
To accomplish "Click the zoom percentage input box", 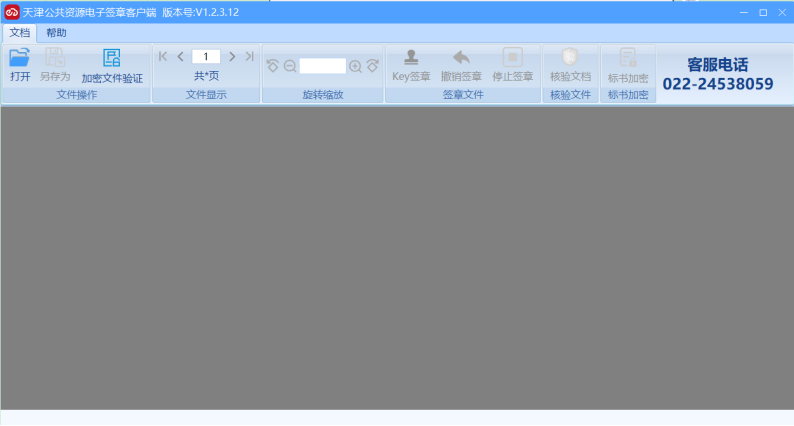I will [x=322, y=66].
